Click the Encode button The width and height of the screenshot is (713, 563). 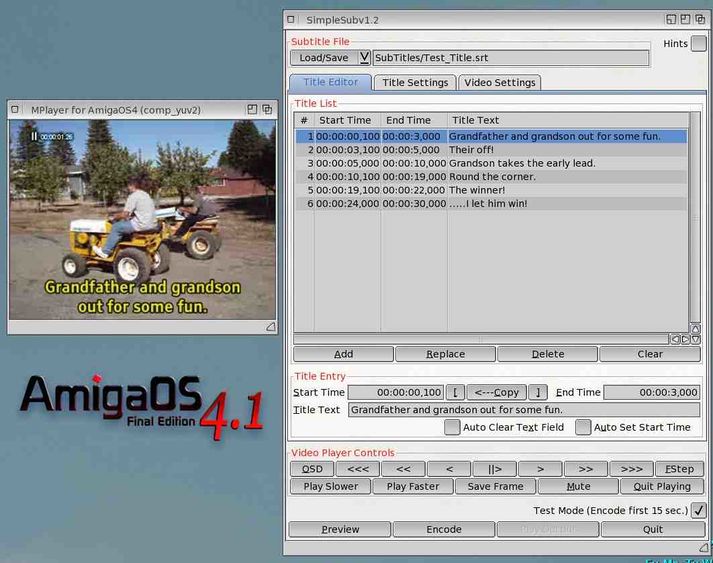[444, 529]
